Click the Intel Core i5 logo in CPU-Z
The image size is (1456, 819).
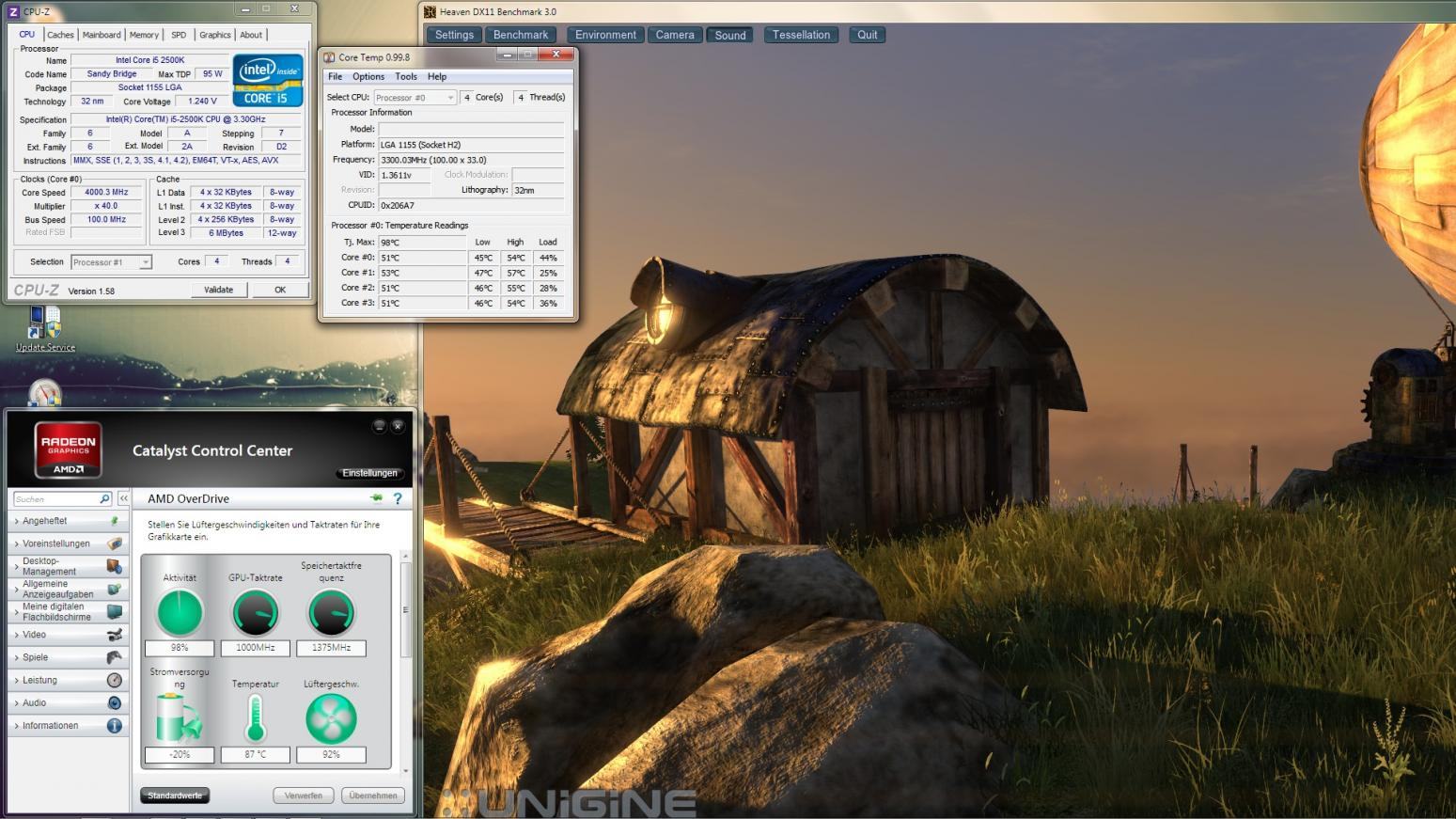[268, 81]
